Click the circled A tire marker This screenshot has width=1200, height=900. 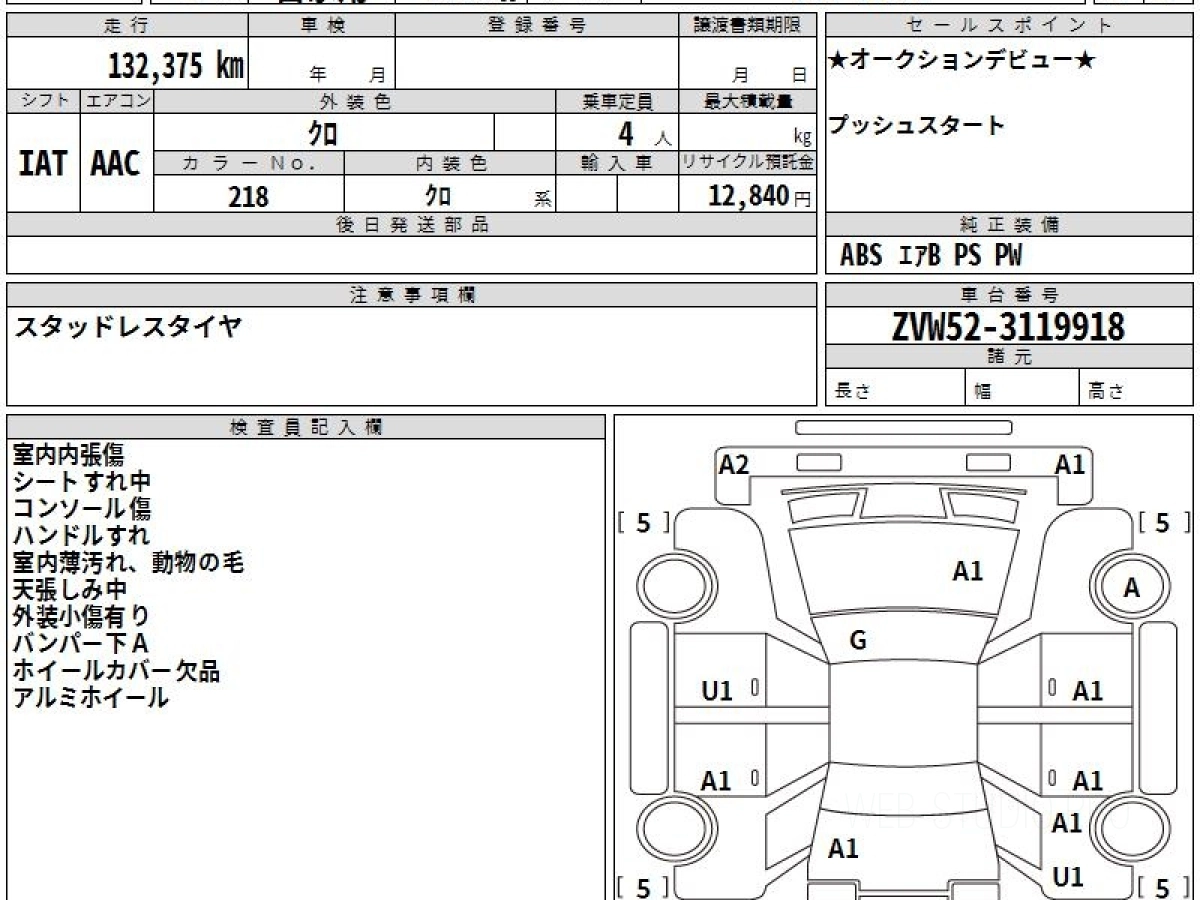click(x=1131, y=588)
